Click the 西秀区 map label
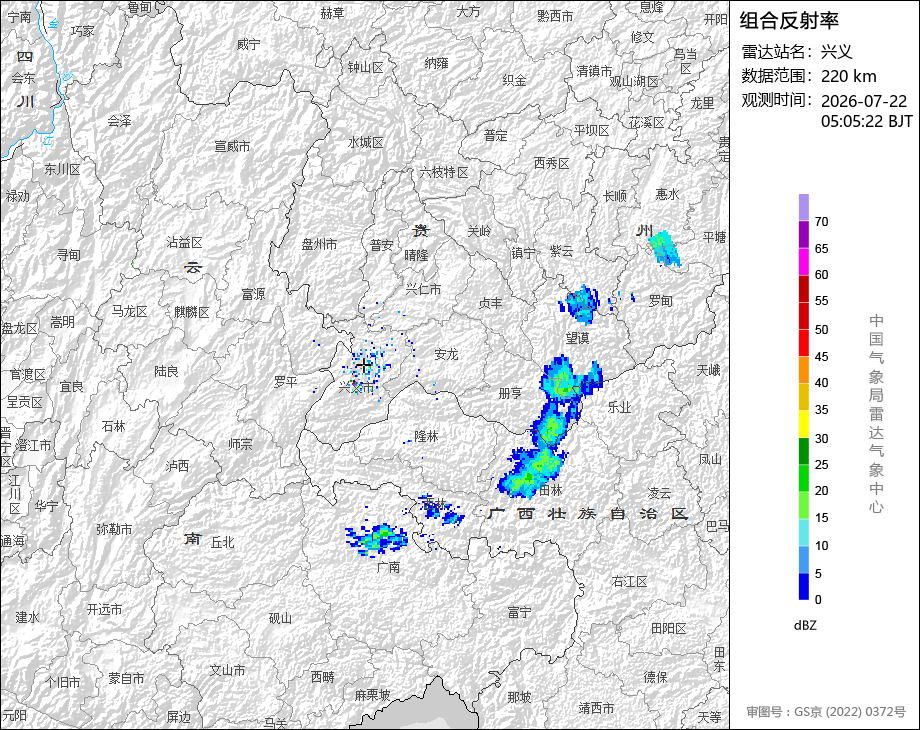Viewport: 920px width, 730px height. point(552,164)
